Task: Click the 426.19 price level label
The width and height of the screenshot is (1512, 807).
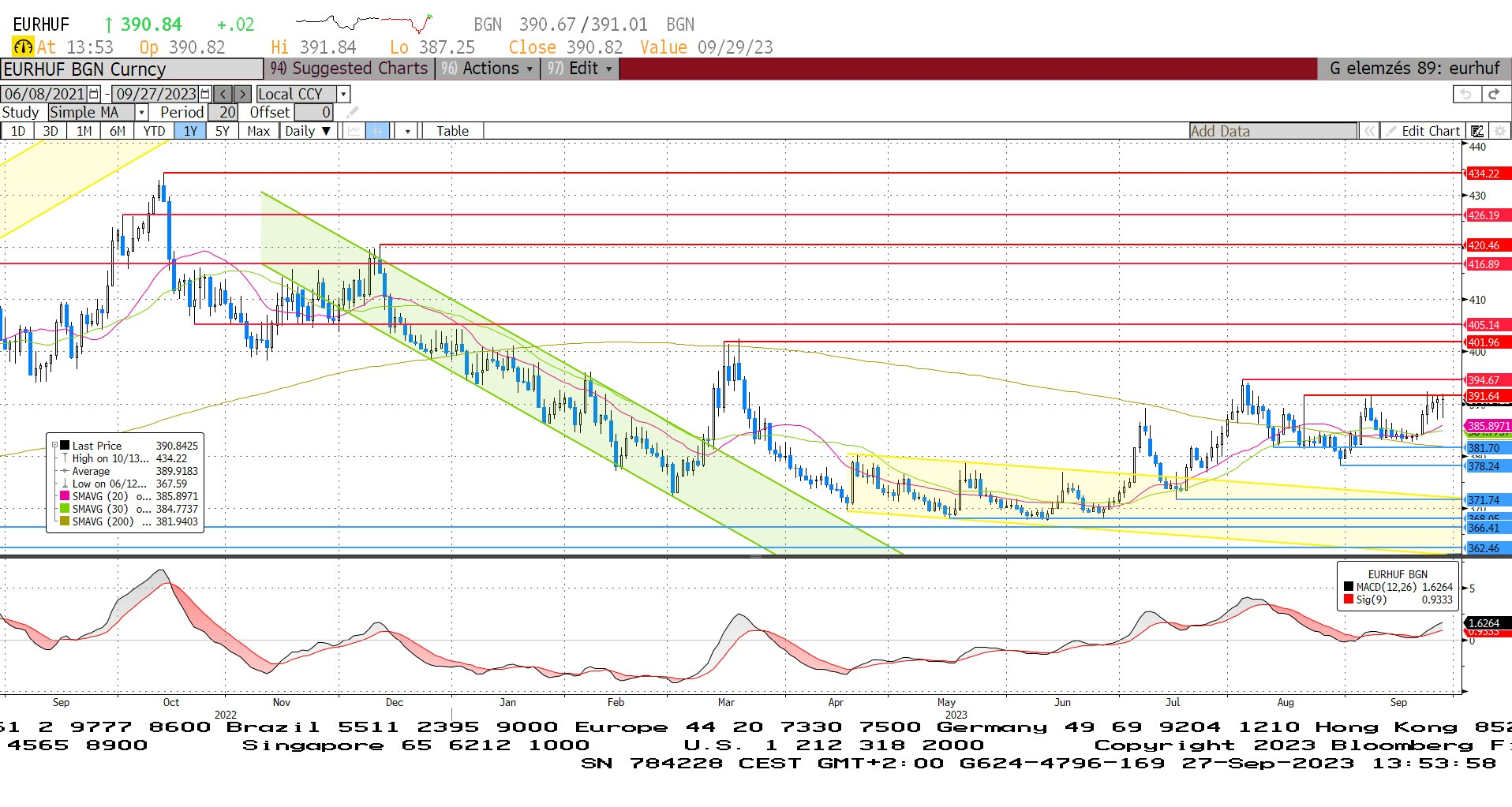Action: 1488,215
